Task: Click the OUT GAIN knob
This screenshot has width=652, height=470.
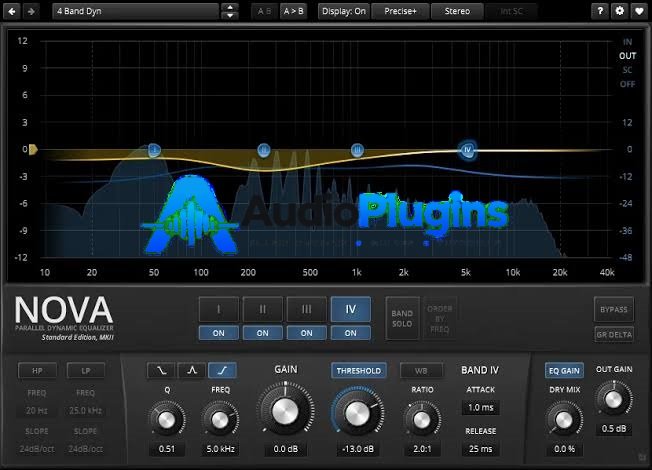Action: point(613,400)
